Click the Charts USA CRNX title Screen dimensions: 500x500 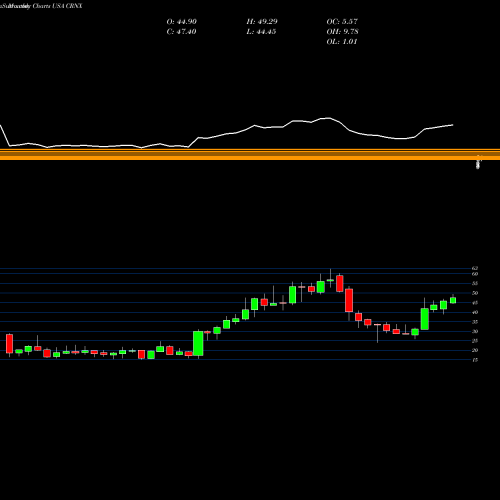[57, 6]
